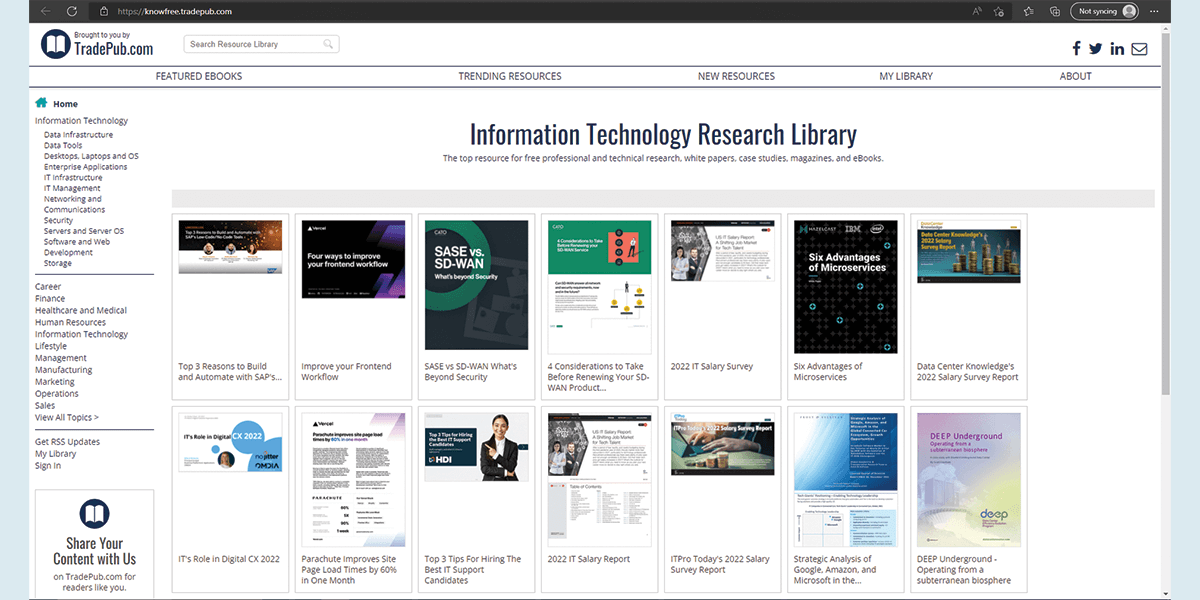Click the TradePub.com book logo
This screenshot has height=600, width=1200.
pyautogui.click(x=55, y=44)
